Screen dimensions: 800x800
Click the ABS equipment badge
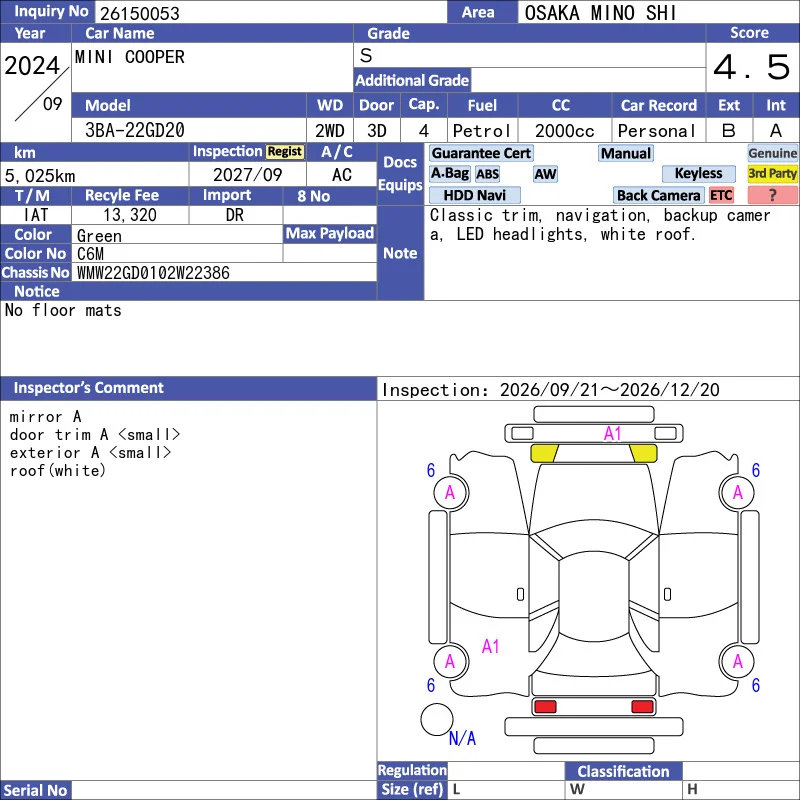tap(487, 174)
